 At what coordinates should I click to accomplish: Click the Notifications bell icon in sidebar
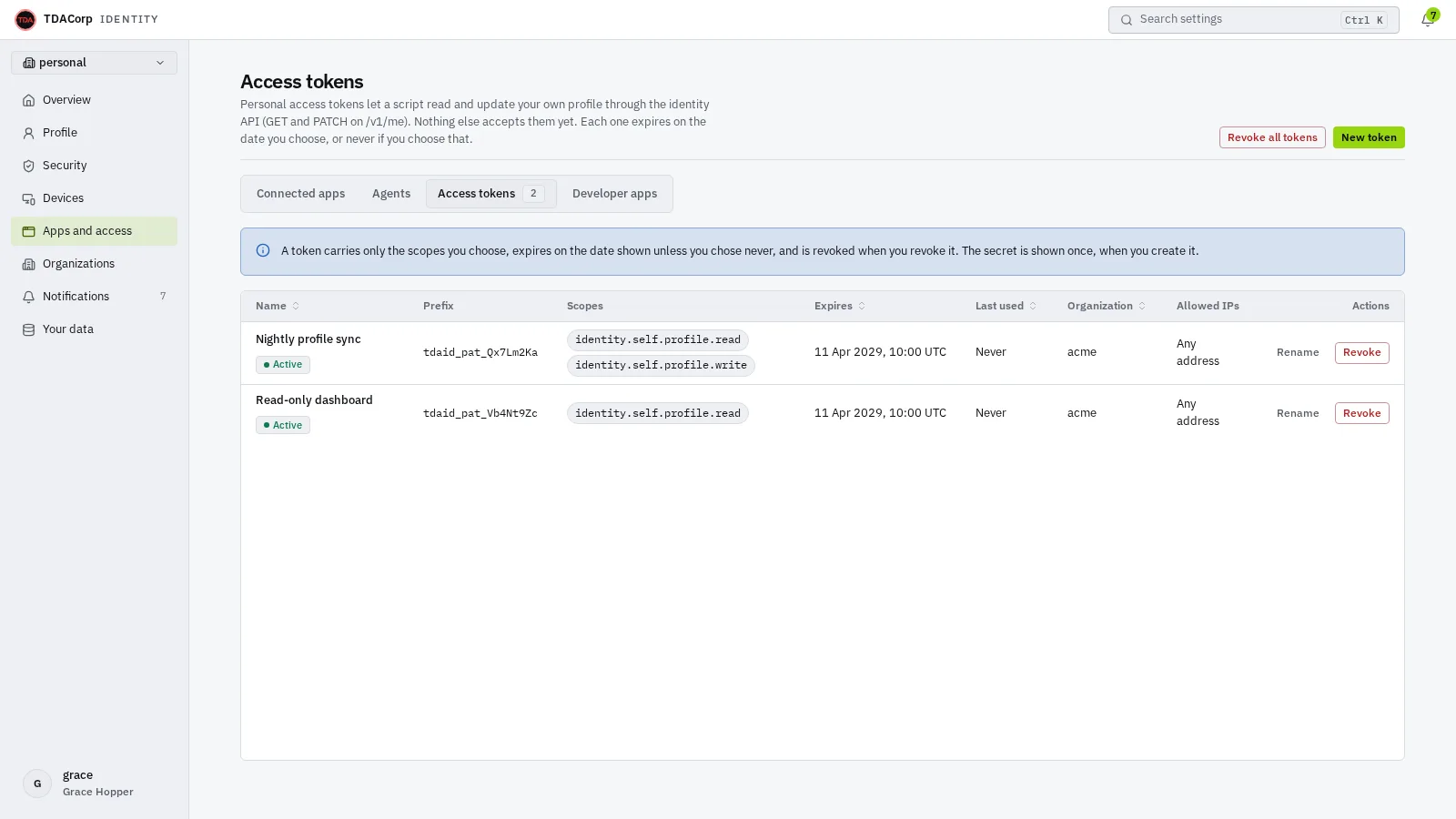click(29, 297)
